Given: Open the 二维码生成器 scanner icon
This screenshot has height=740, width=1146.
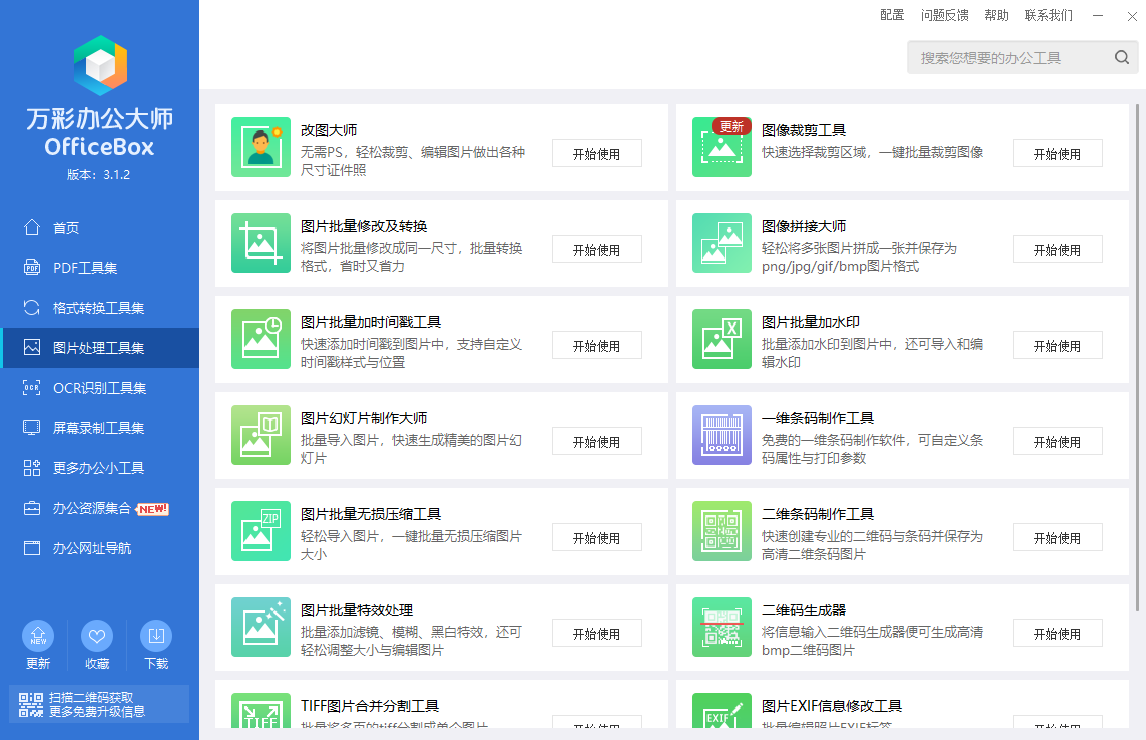Looking at the screenshot, I should [722, 627].
